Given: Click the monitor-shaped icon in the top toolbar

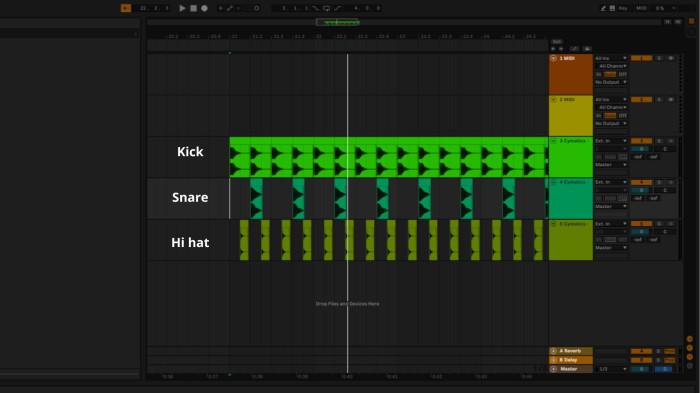Looking at the screenshot, I should [x=327, y=8].
